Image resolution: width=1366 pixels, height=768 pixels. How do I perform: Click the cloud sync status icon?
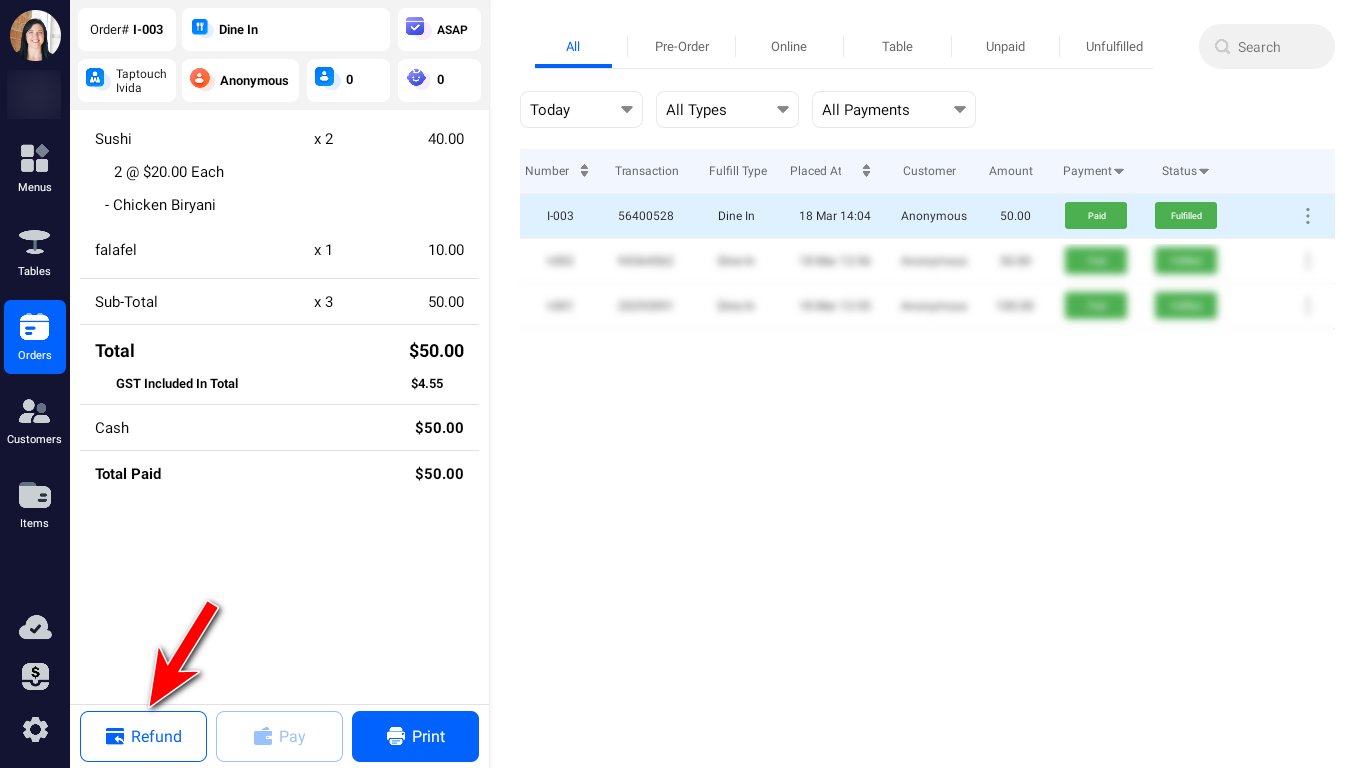35,628
